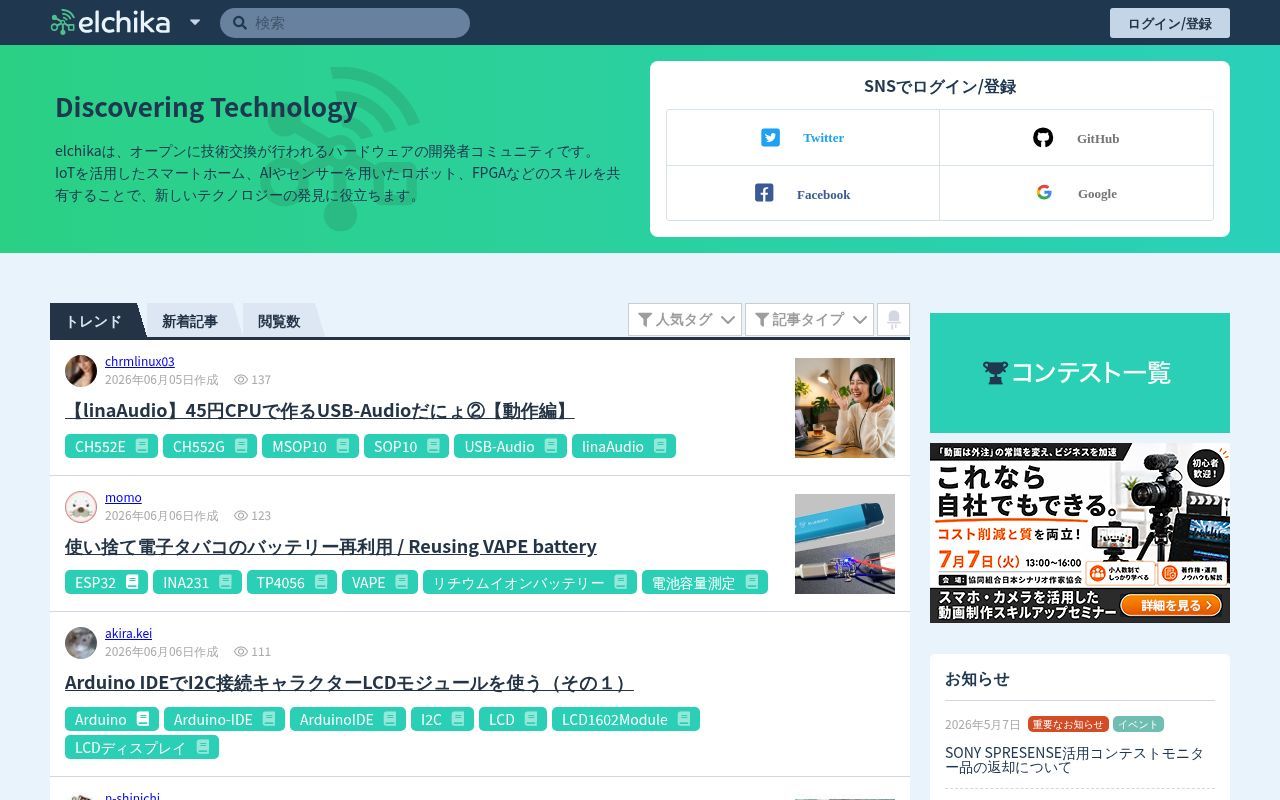Click the elchika logo in header

coord(110,22)
